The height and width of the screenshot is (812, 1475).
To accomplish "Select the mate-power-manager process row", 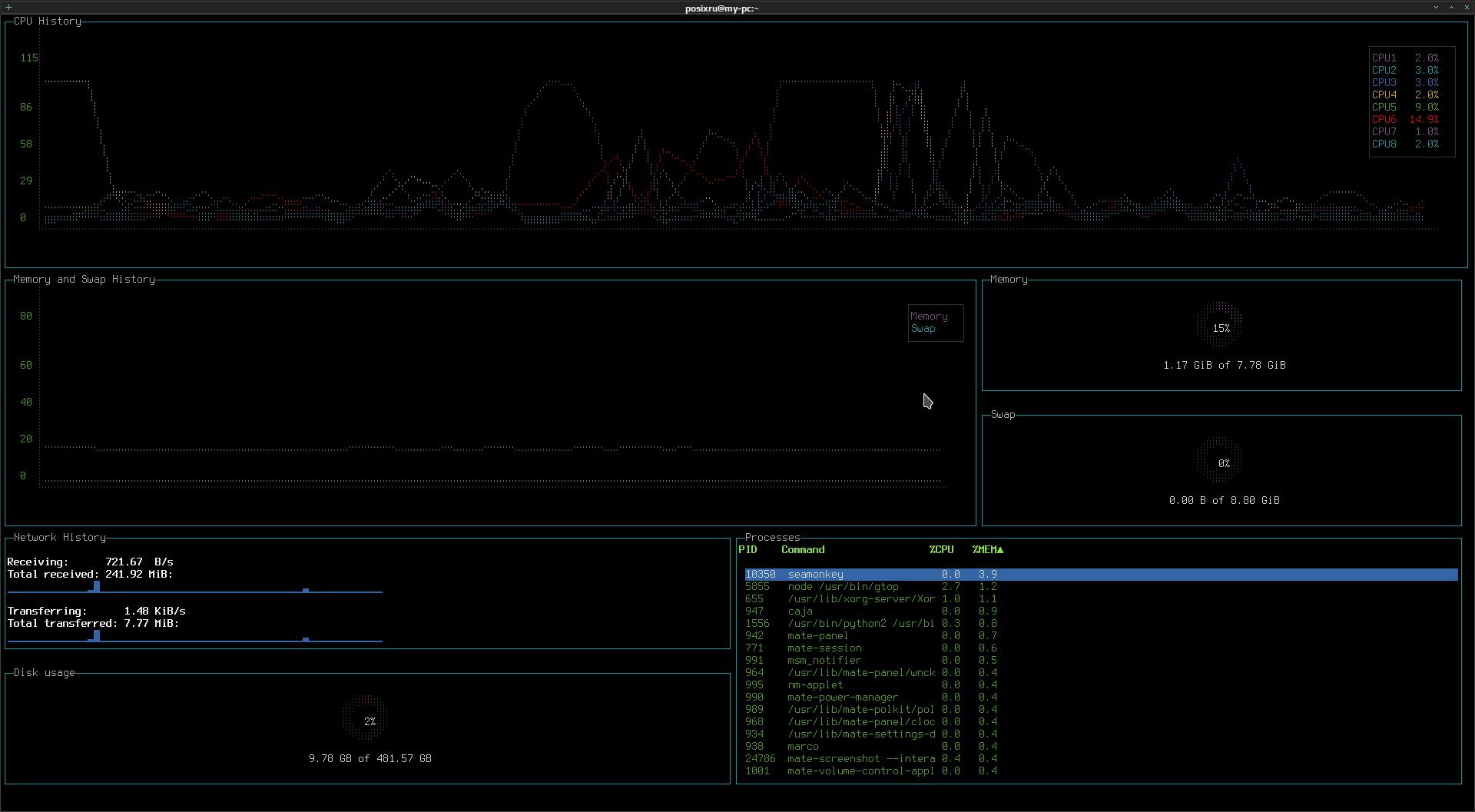I will pos(1101,698).
